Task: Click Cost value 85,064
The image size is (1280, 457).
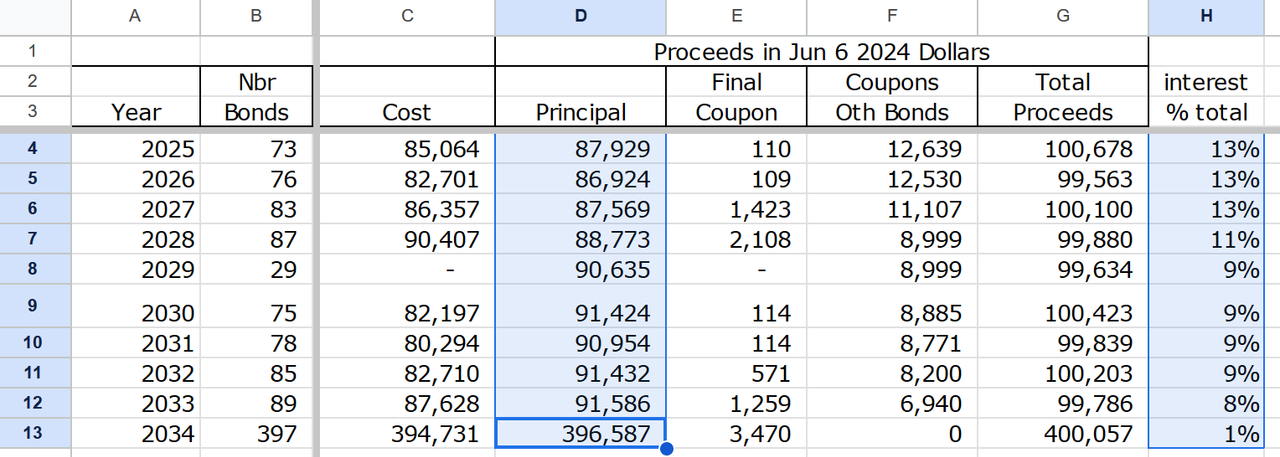Action: click(x=406, y=150)
